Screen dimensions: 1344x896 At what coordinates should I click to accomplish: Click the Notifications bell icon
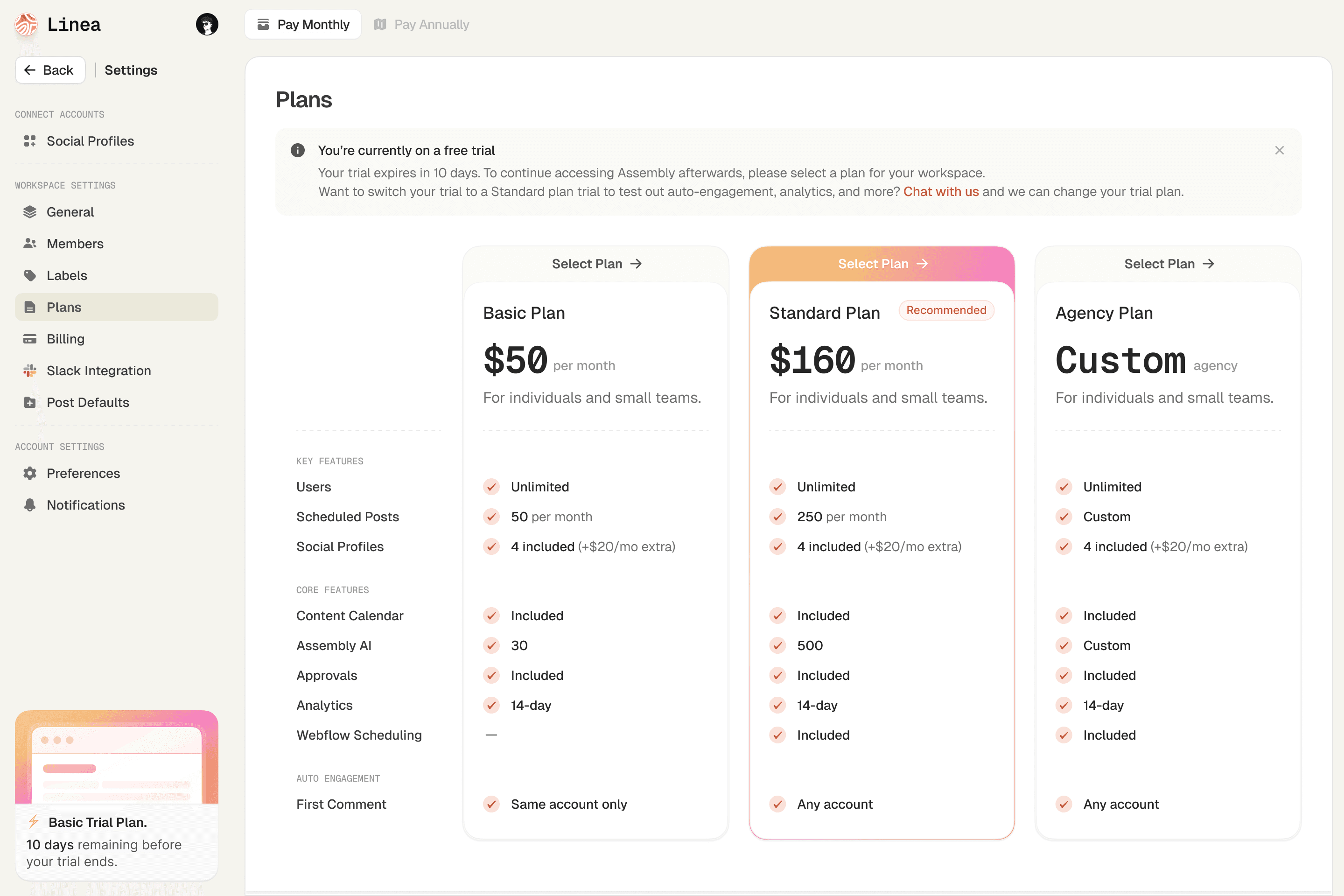30,505
